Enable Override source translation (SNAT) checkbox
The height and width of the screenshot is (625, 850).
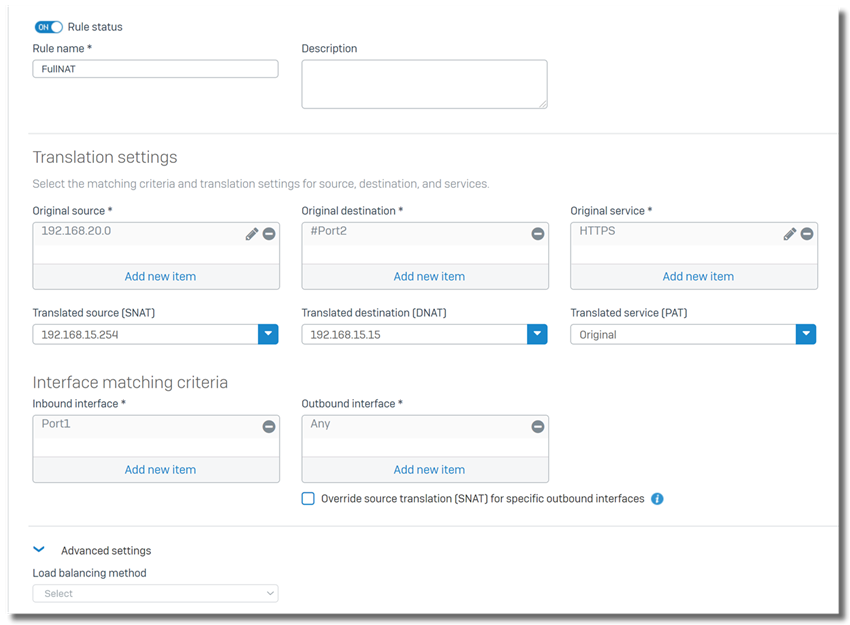[308, 499]
